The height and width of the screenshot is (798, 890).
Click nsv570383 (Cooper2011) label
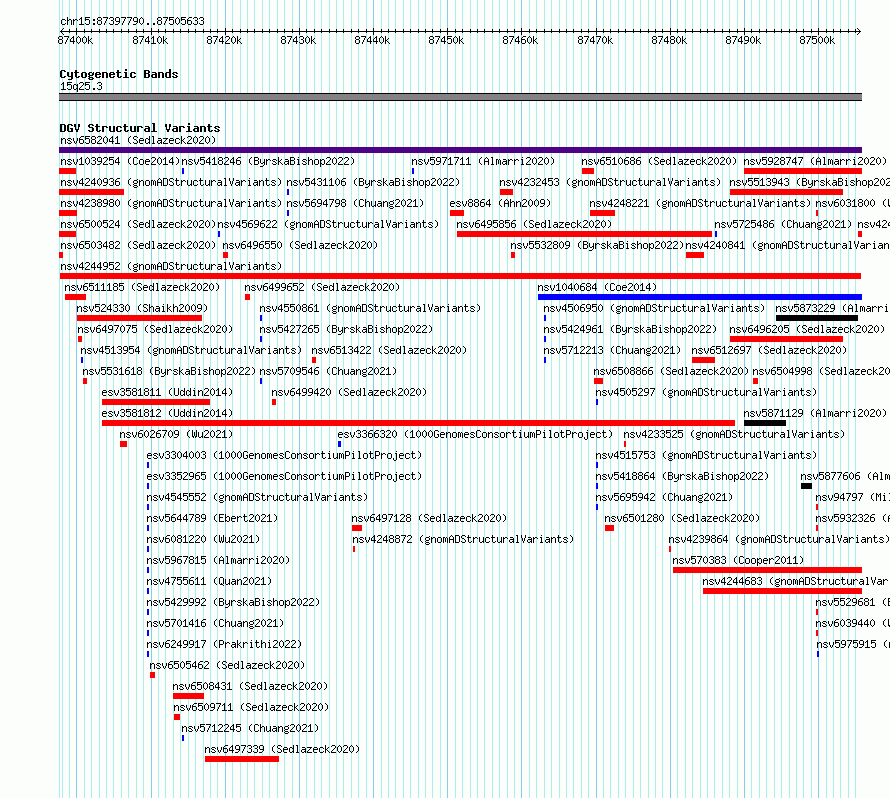tap(738, 560)
